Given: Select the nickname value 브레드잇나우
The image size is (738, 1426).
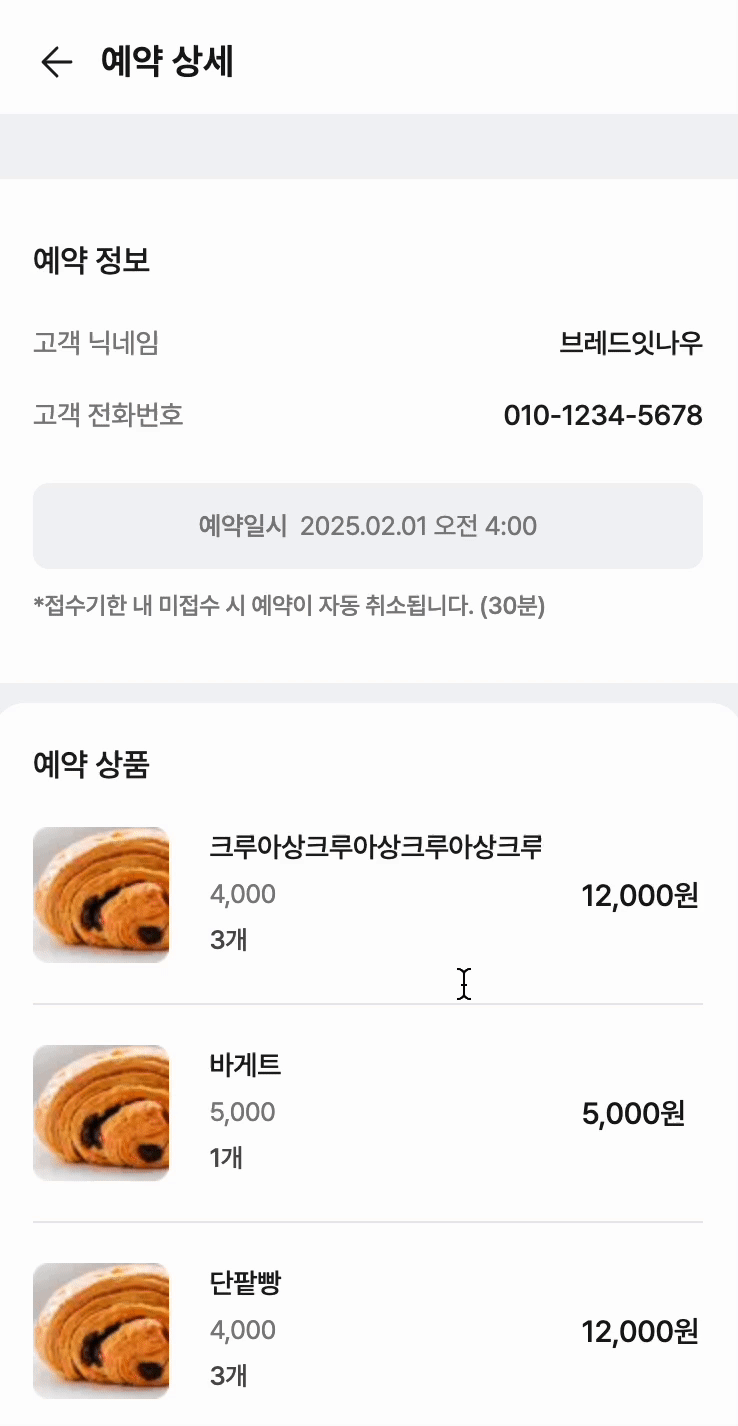Looking at the screenshot, I should (x=631, y=344).
